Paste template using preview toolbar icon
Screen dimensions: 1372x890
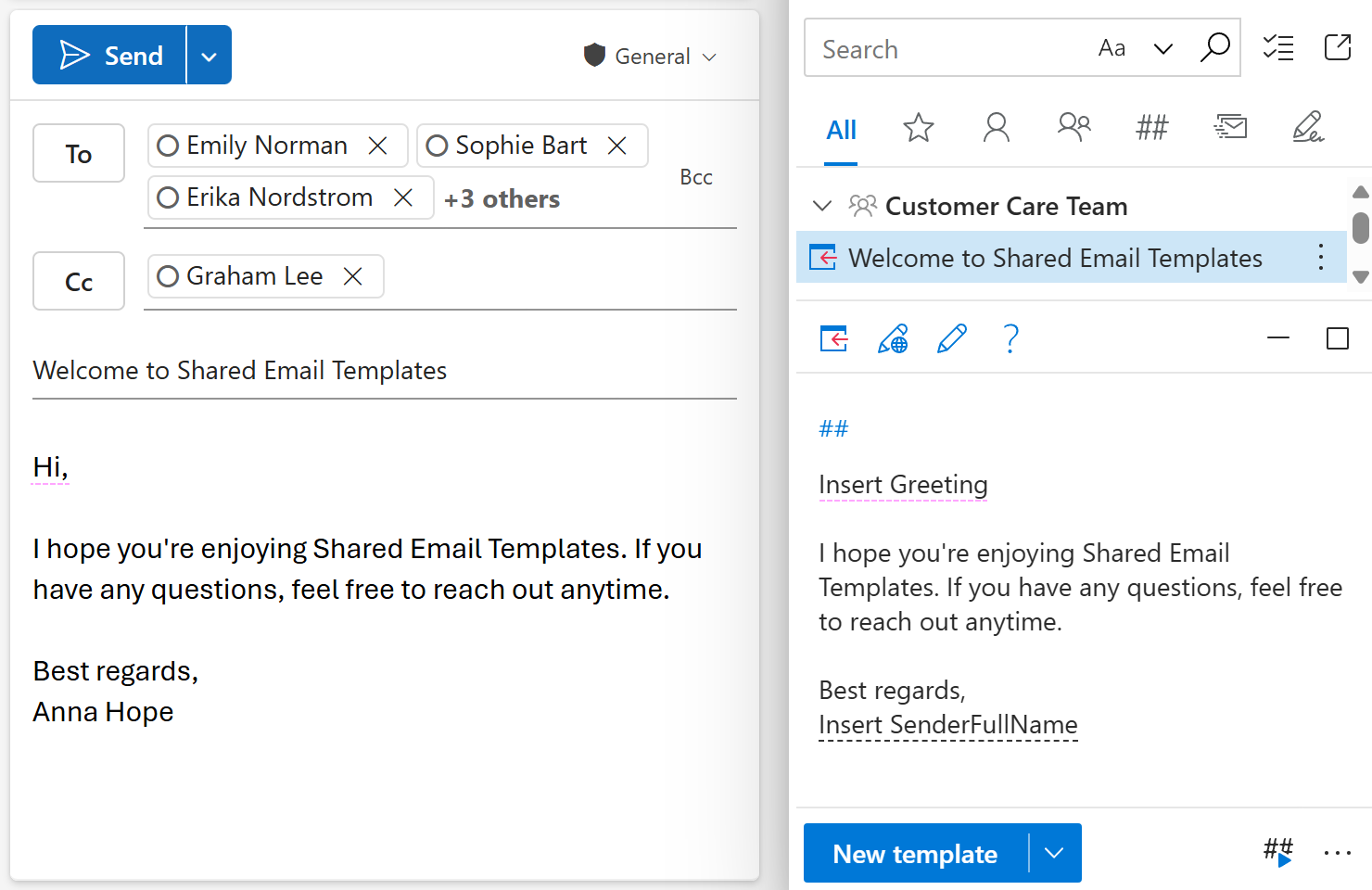pyautogui.click(x=833, y=339)
